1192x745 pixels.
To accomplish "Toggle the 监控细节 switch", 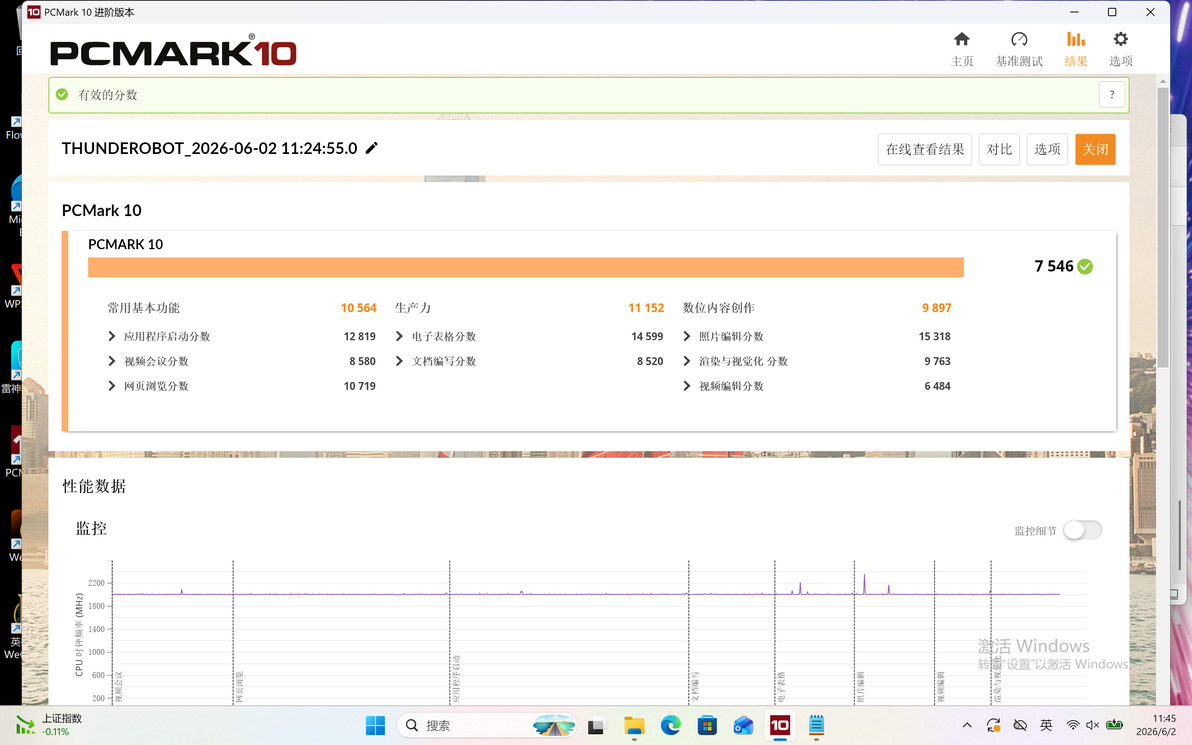I will pos(1083,530).
